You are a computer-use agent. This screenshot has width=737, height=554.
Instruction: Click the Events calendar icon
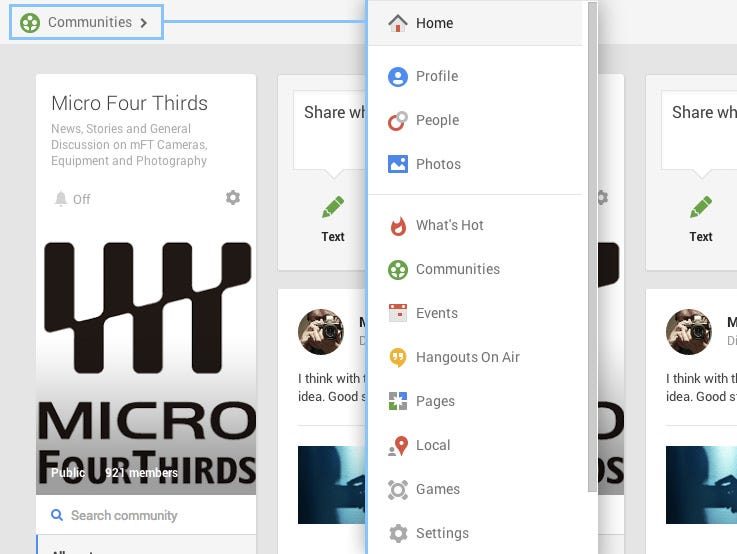(398, 312)
